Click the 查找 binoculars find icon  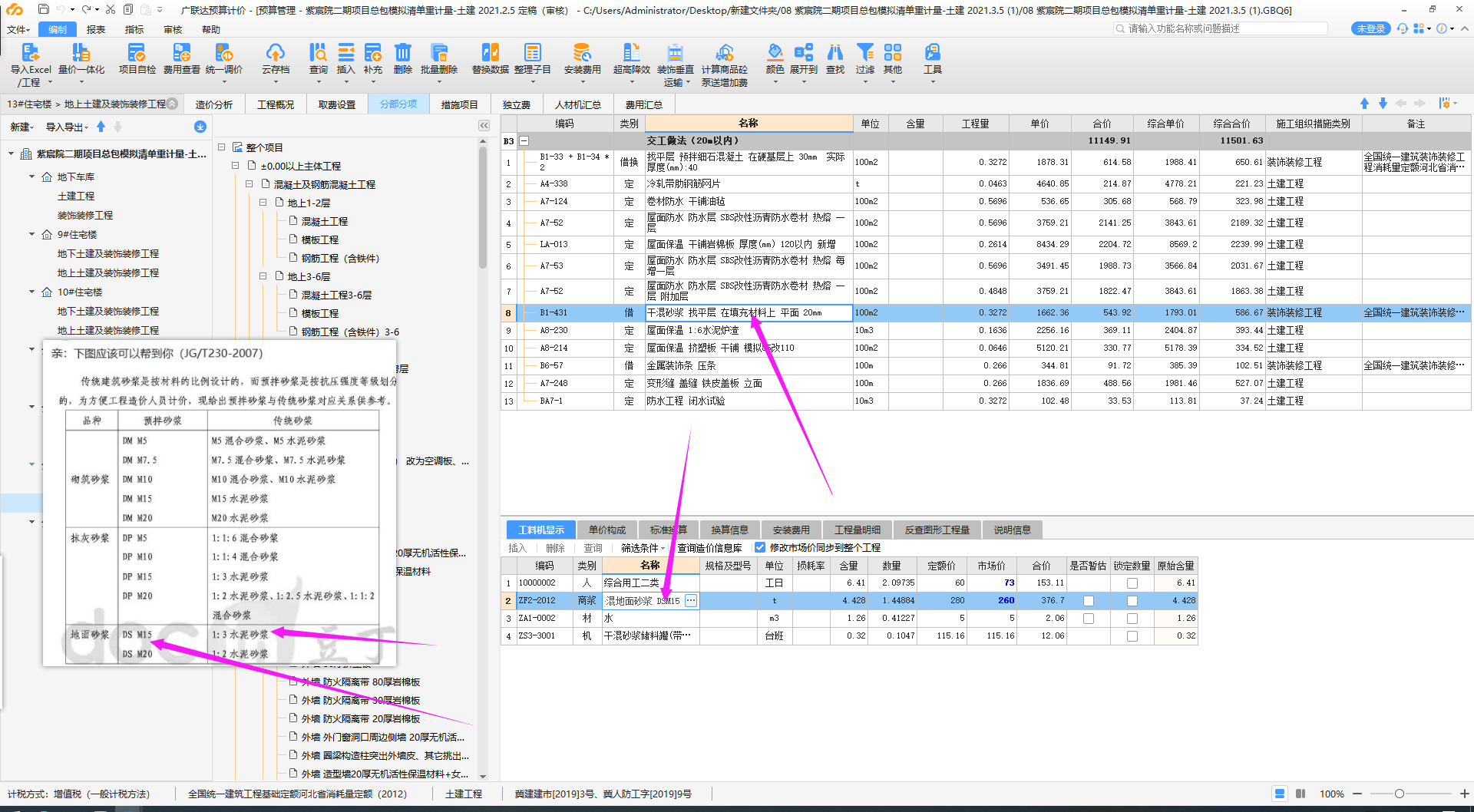835,53
